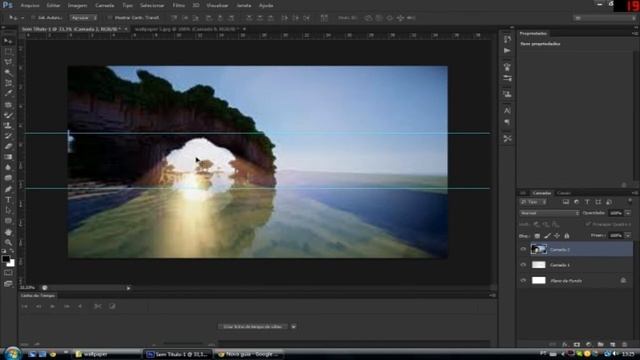The width and height of the screenshot is (640, 360).
Task: Click the background color swatch
Action: (11, 264)
